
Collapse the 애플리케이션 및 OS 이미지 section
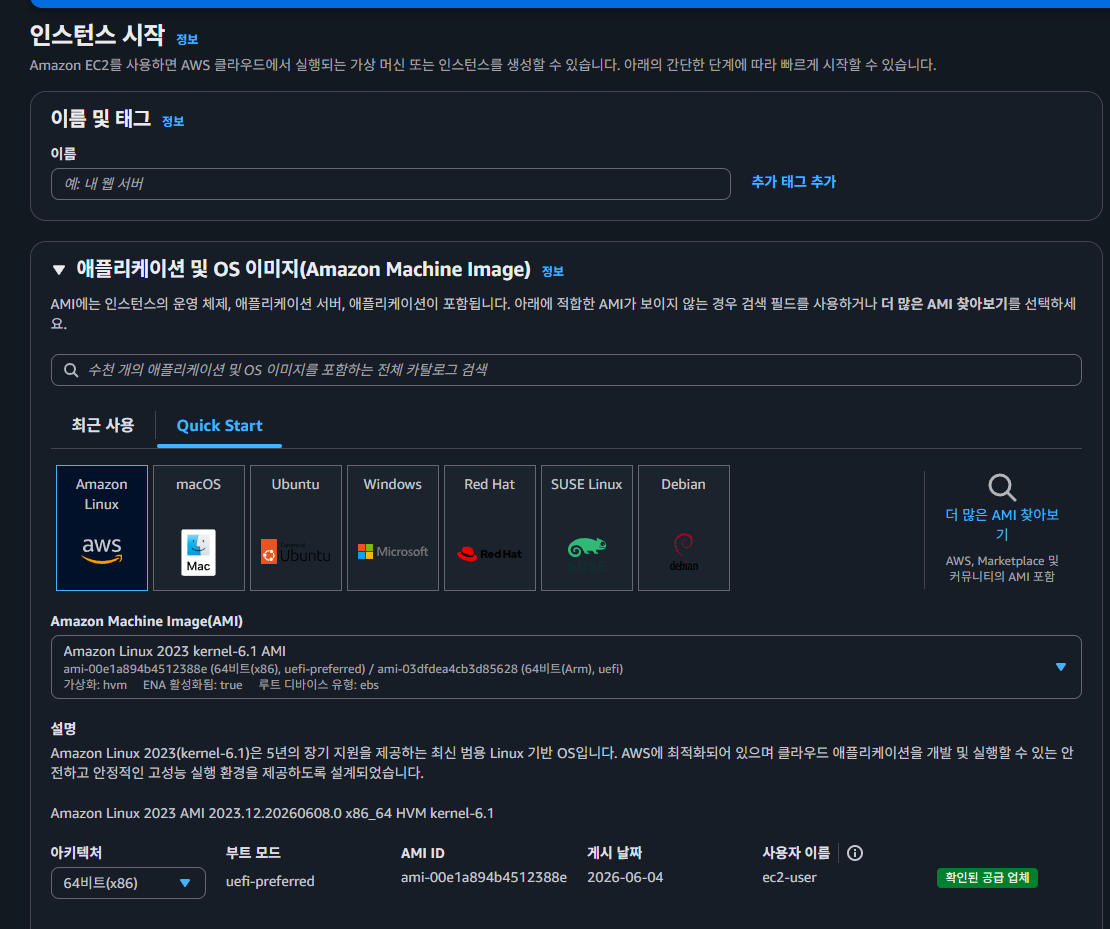[59, 270]
